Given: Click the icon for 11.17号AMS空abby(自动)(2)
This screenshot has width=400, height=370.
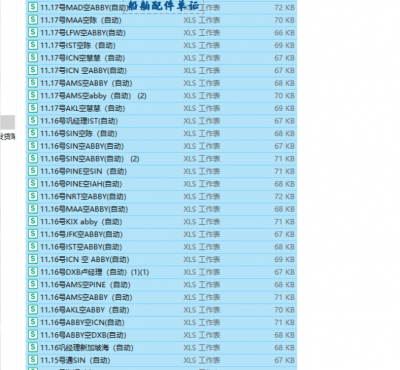Looking at the screenshot, I should 33,95.
